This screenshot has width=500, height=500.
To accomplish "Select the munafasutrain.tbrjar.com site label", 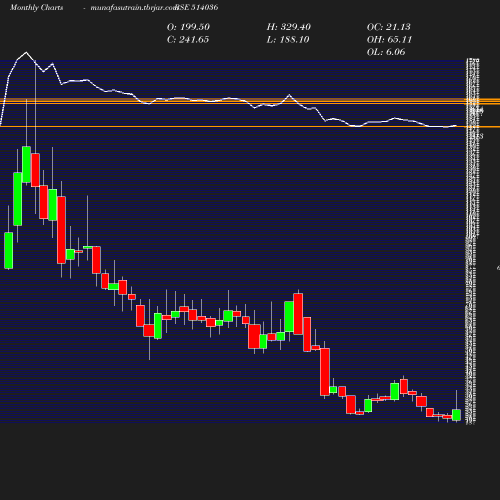I will 134,7.
